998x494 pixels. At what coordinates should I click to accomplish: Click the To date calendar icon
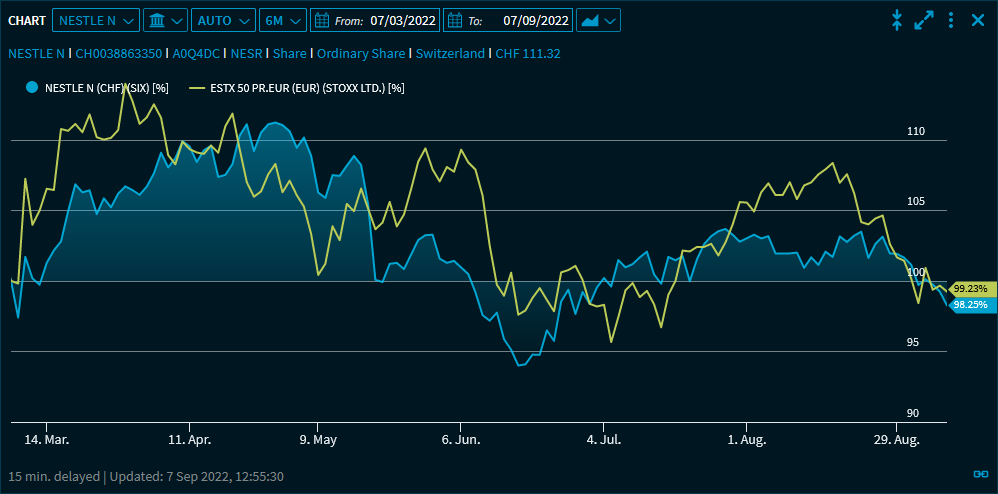(453, 20)
